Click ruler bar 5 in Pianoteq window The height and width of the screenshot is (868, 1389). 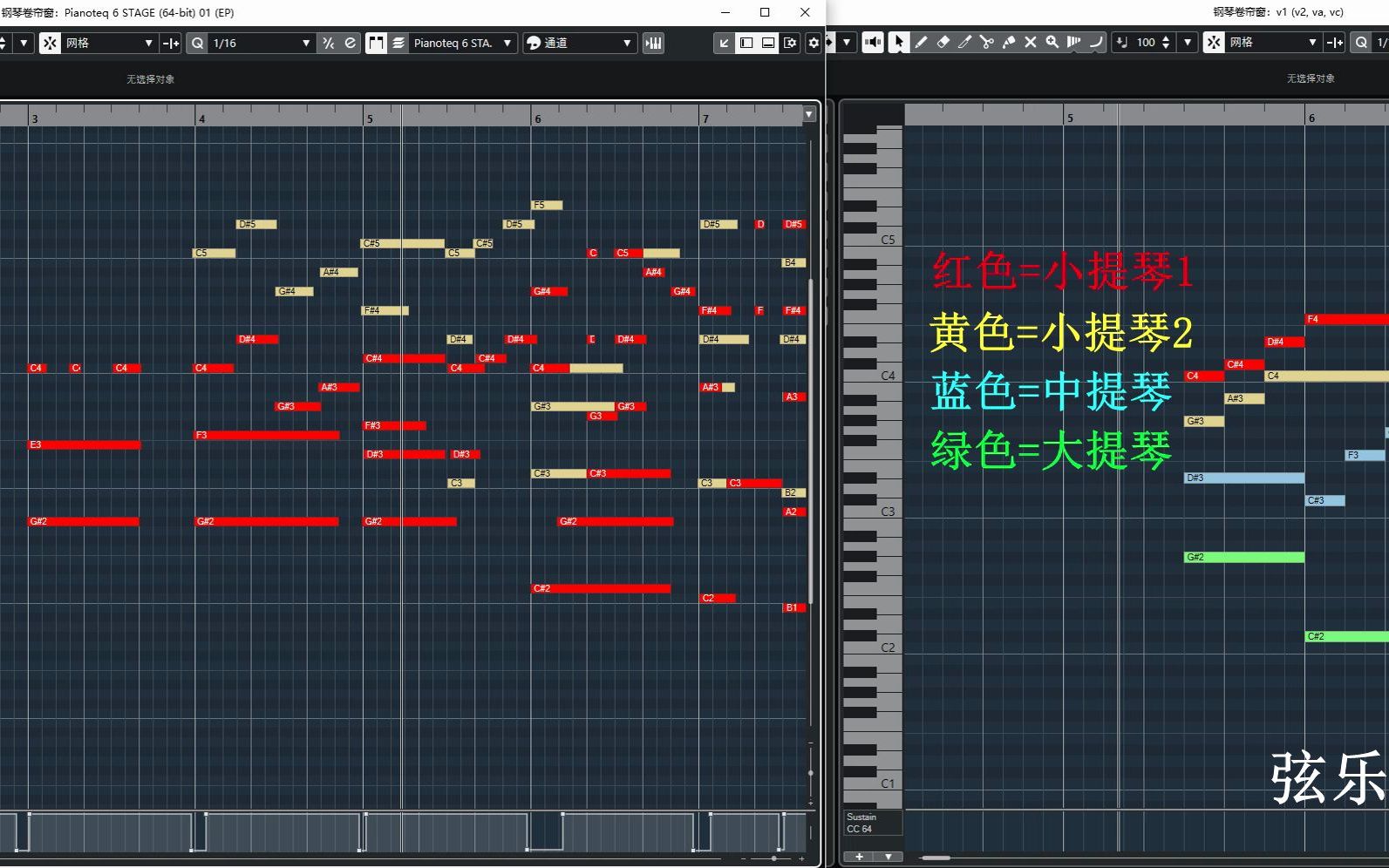(x=370, y=119)
